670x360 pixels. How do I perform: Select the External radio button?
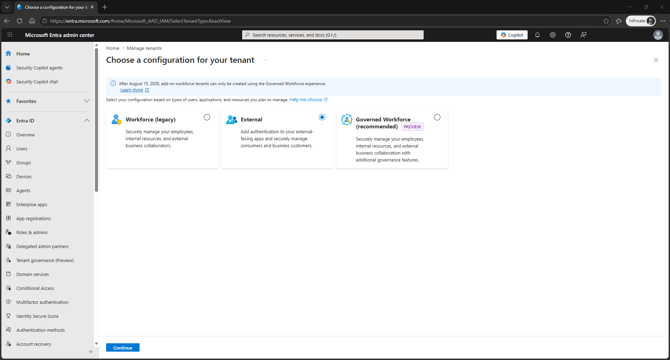pyautogui.click(x=322, y=117)
